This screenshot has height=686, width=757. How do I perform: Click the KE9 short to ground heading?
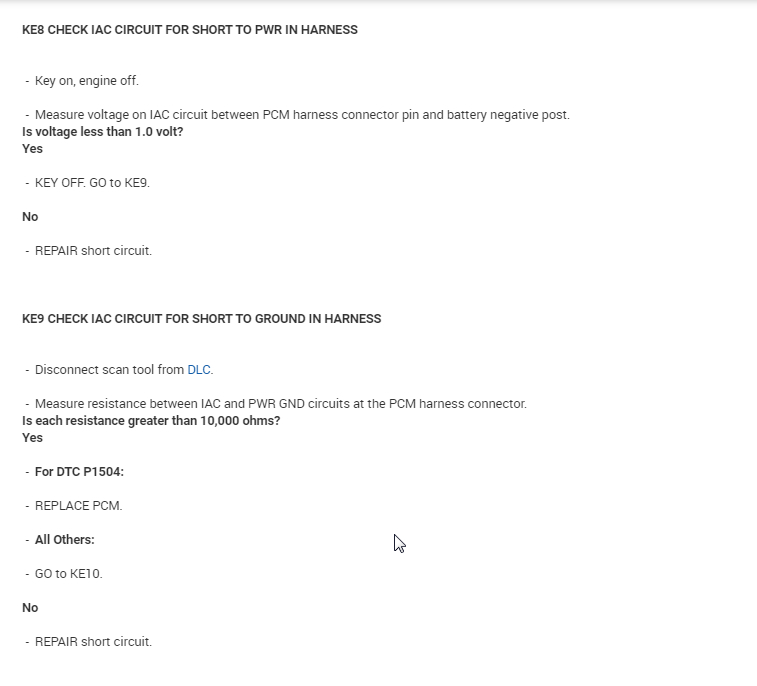202,319
